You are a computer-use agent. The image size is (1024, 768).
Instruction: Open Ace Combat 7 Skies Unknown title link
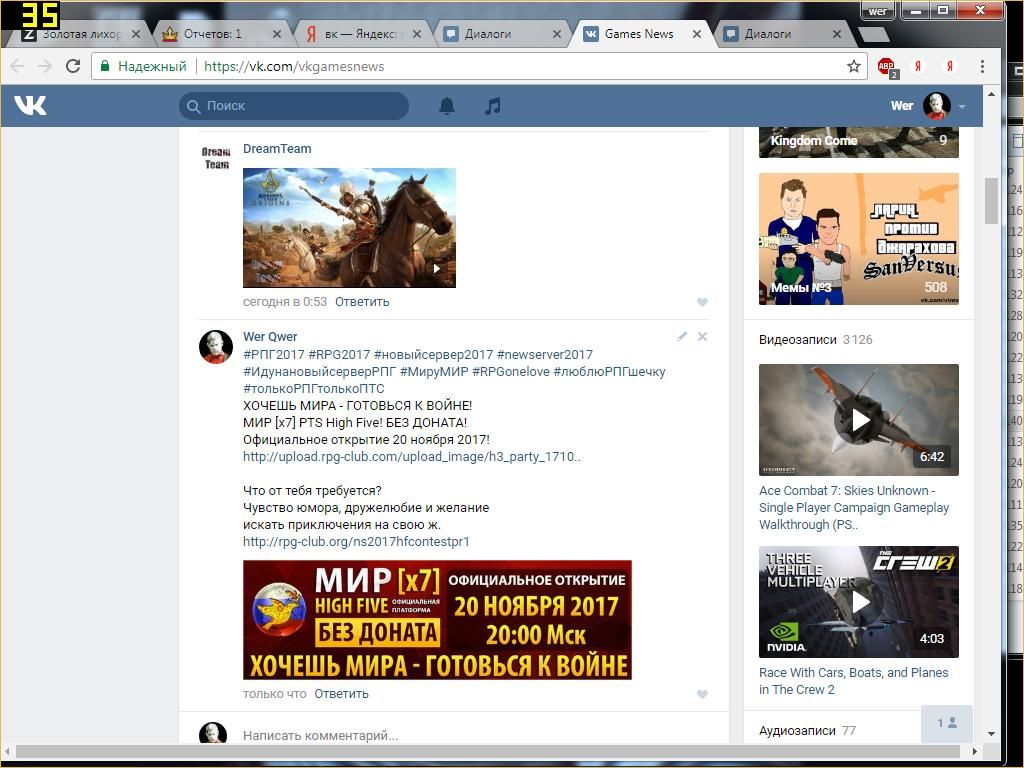pyautogui.click(x=854, y=507)
